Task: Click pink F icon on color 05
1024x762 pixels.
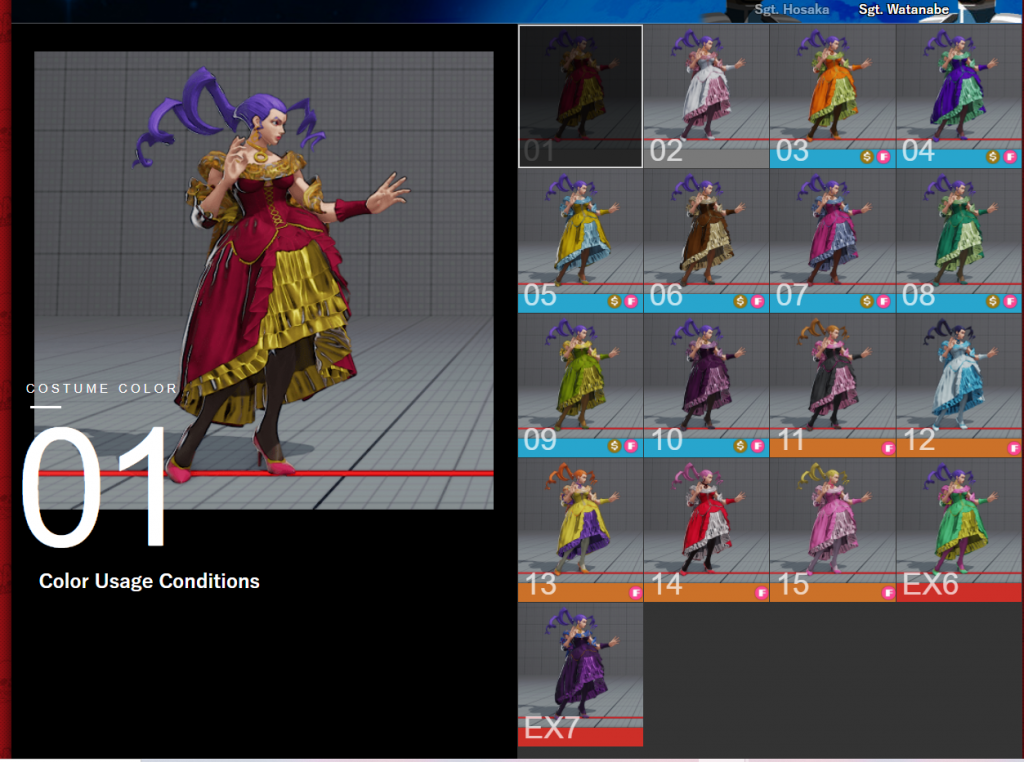Action: [631, 301]
